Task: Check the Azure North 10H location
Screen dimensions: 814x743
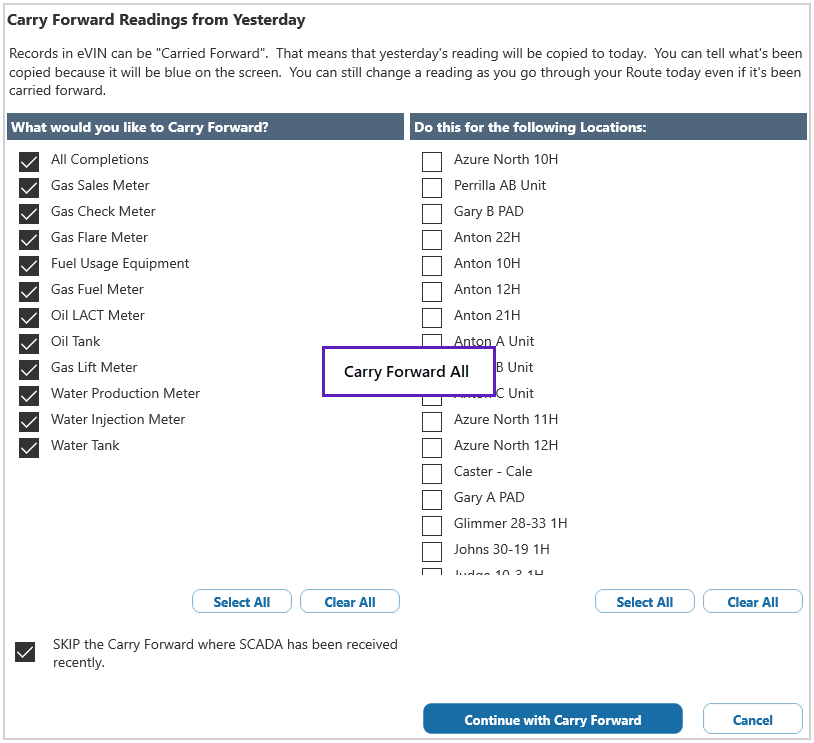Action: (432, 161)
